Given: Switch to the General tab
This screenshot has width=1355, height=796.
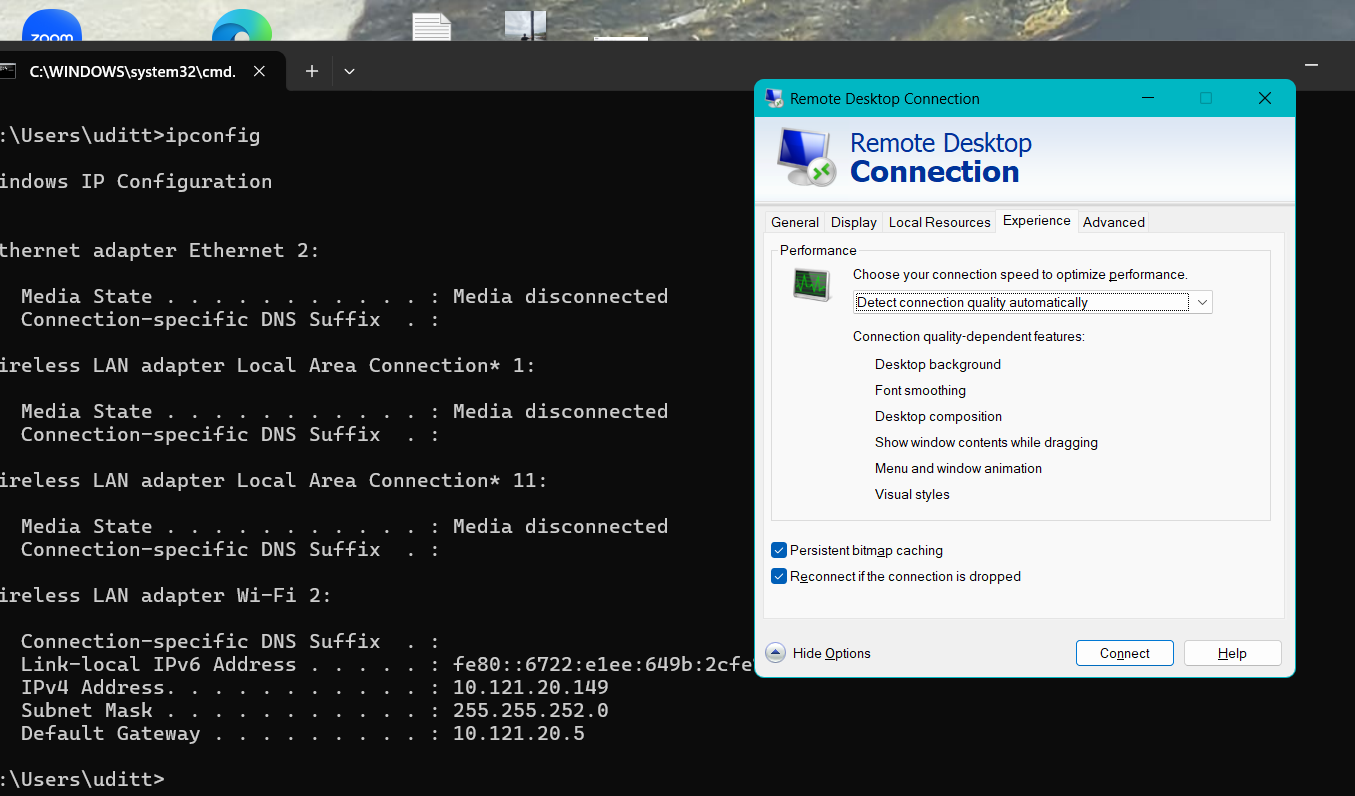Looking at the screenshot, I should pyautogui.click(x=795, y=222).
